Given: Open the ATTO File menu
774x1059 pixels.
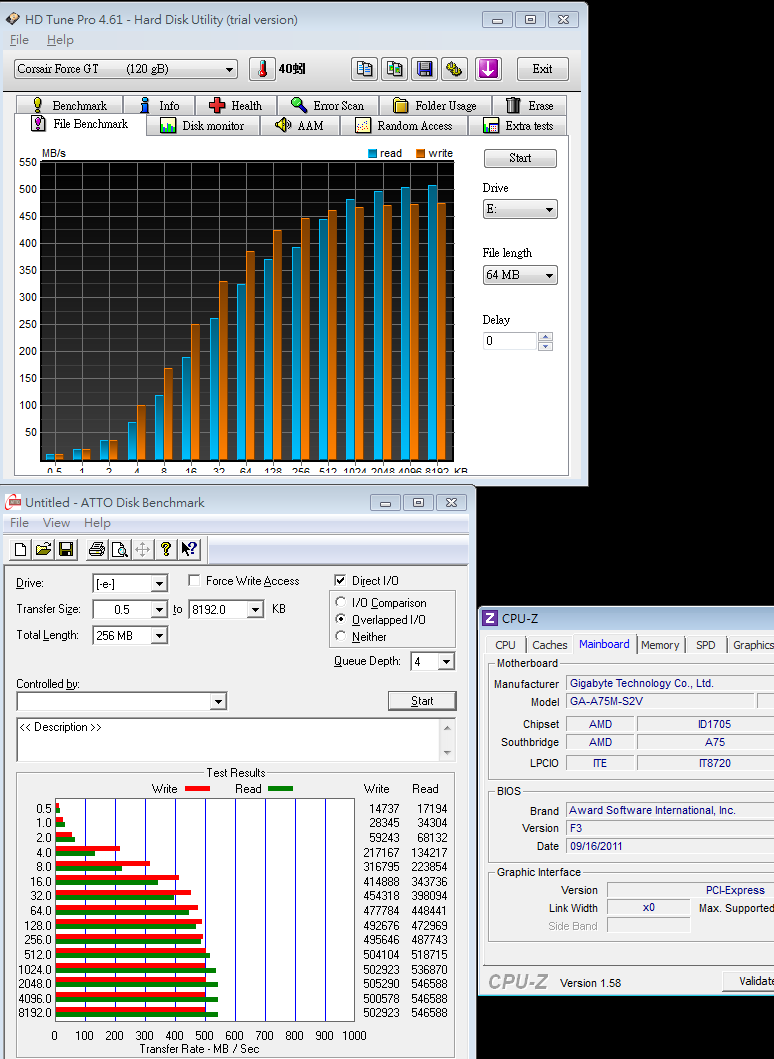Looking at the screenshot, I should 19,523.
